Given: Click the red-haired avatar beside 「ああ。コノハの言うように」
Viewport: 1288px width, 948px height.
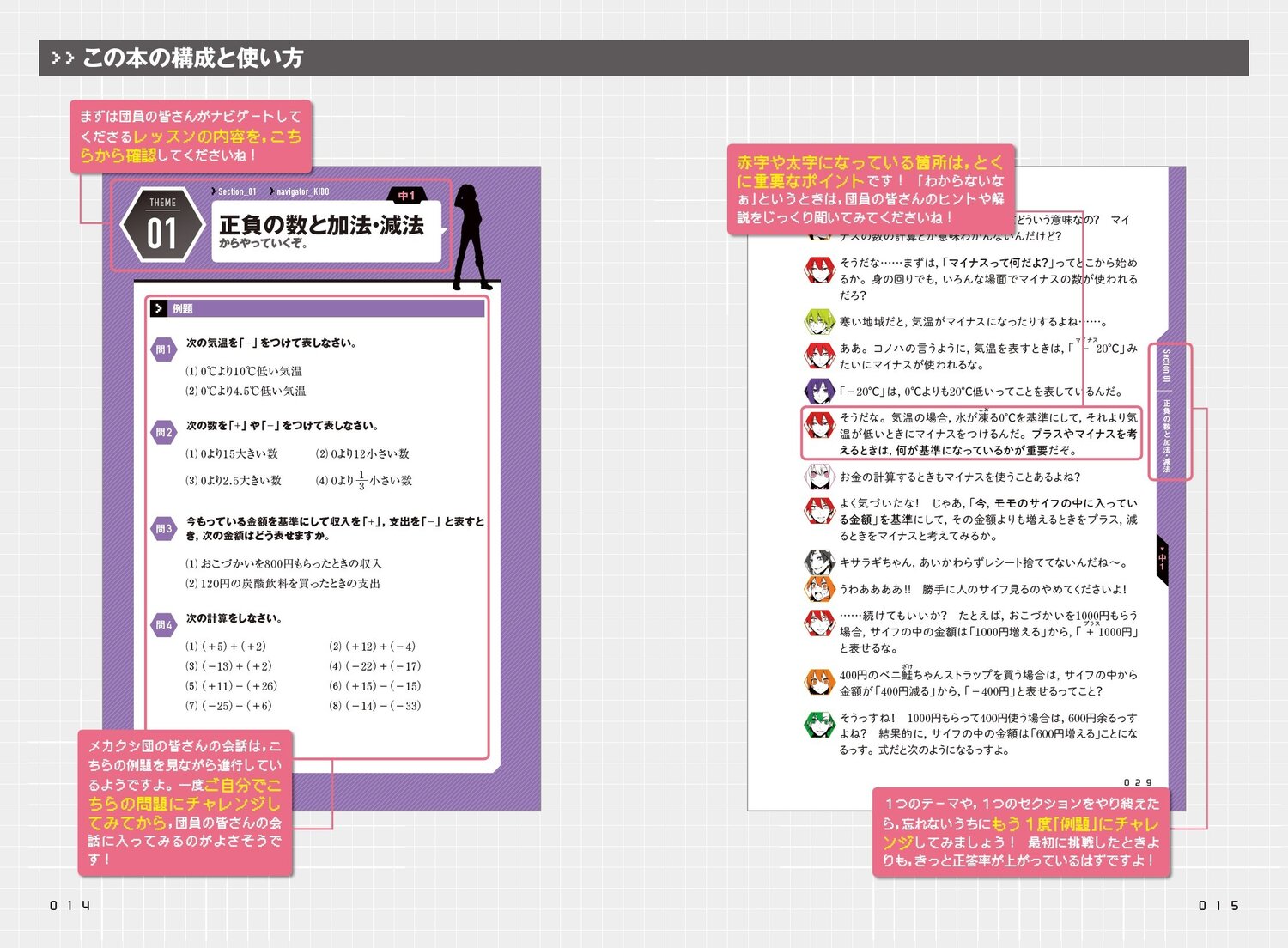Looking at the screenshot, I should (x=819, y=355).
